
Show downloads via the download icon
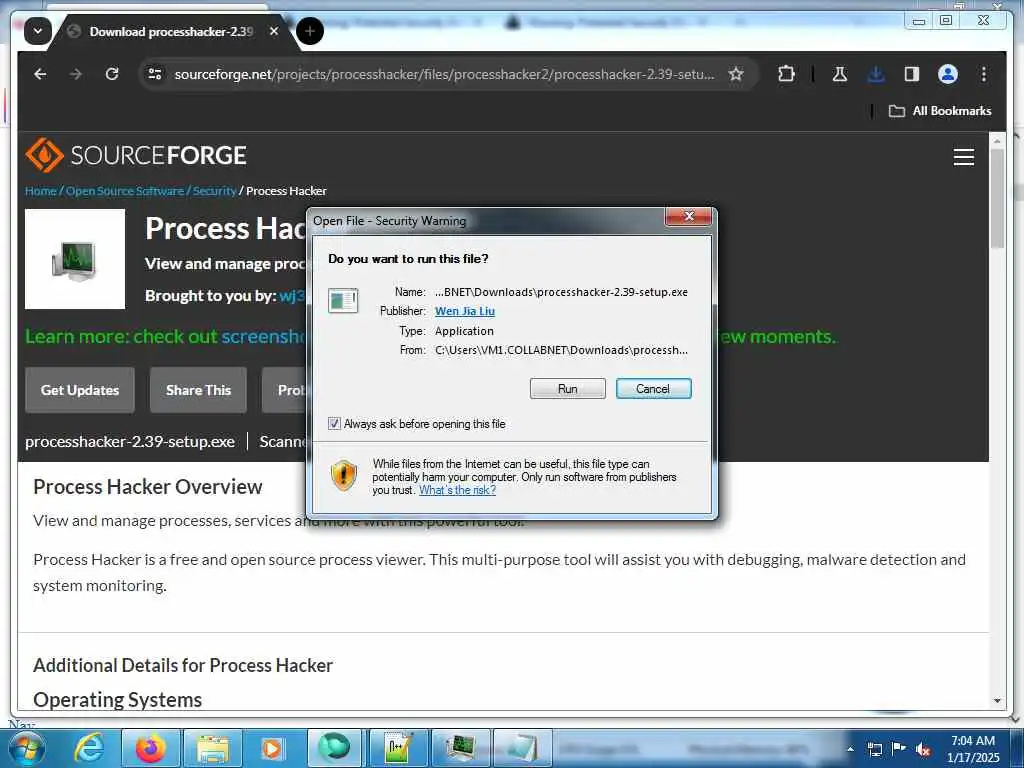876,74
